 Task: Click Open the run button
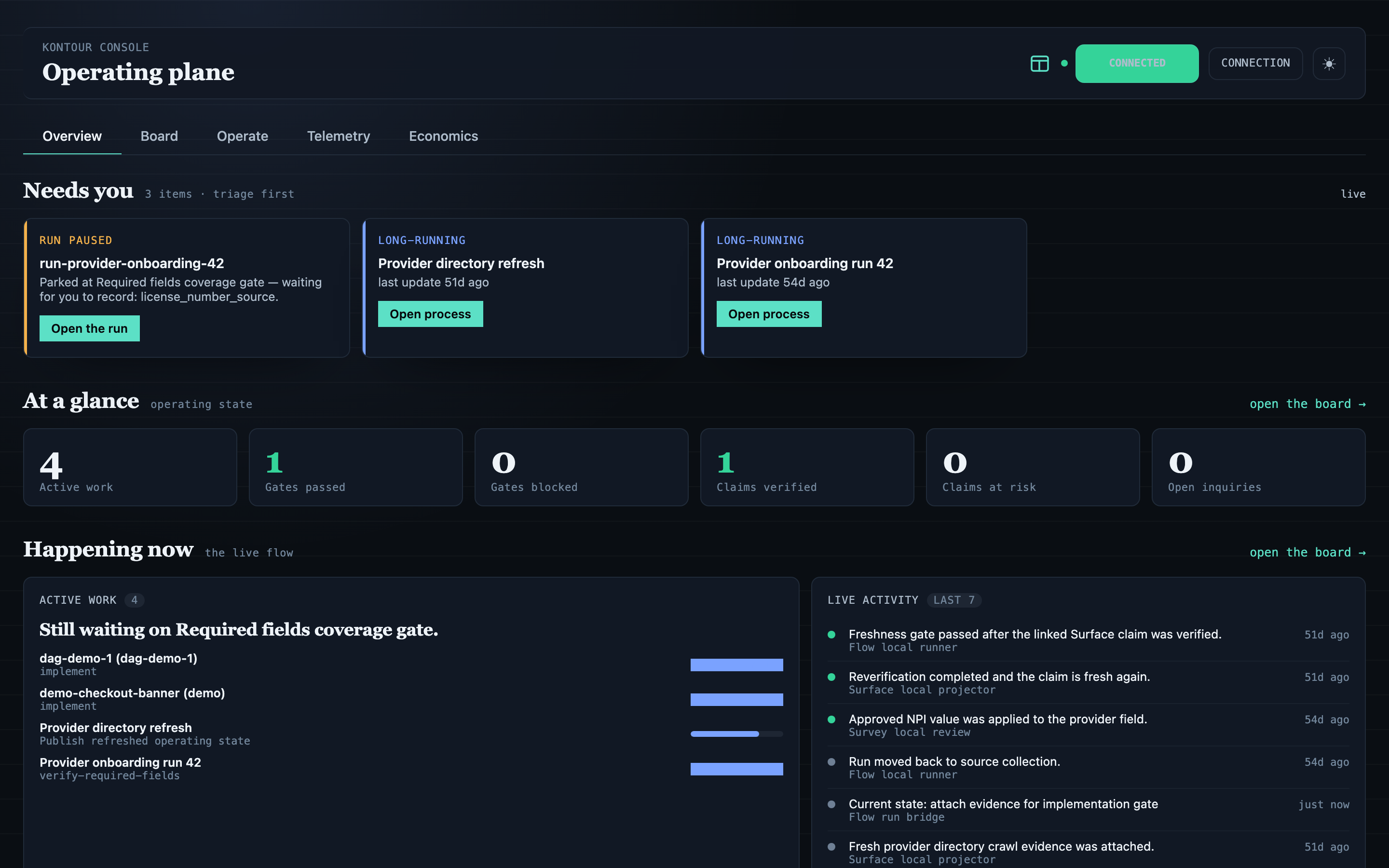point(90,328)
